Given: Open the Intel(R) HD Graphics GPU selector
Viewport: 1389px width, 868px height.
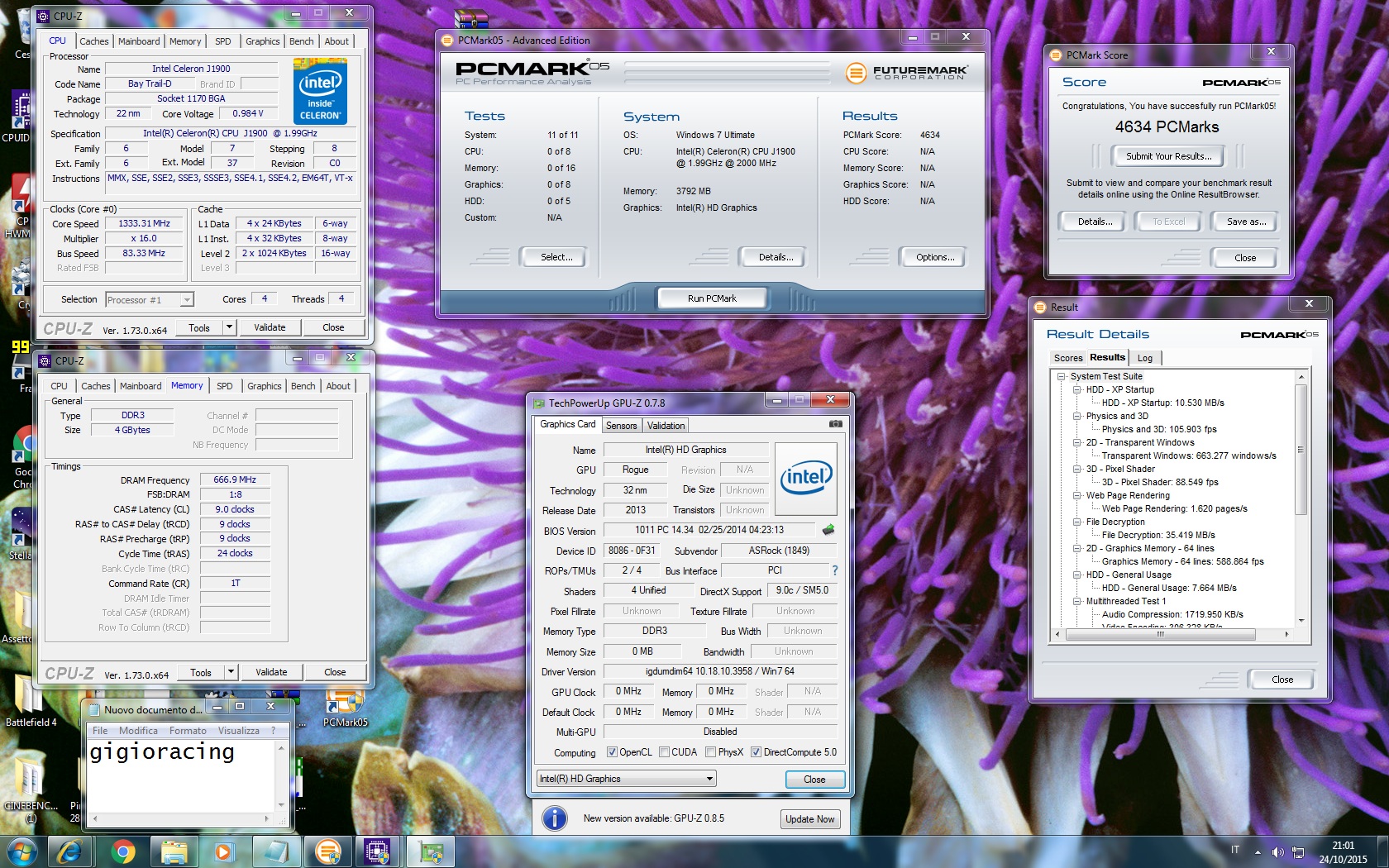Looking at the screenshot, I should [626, 779].
